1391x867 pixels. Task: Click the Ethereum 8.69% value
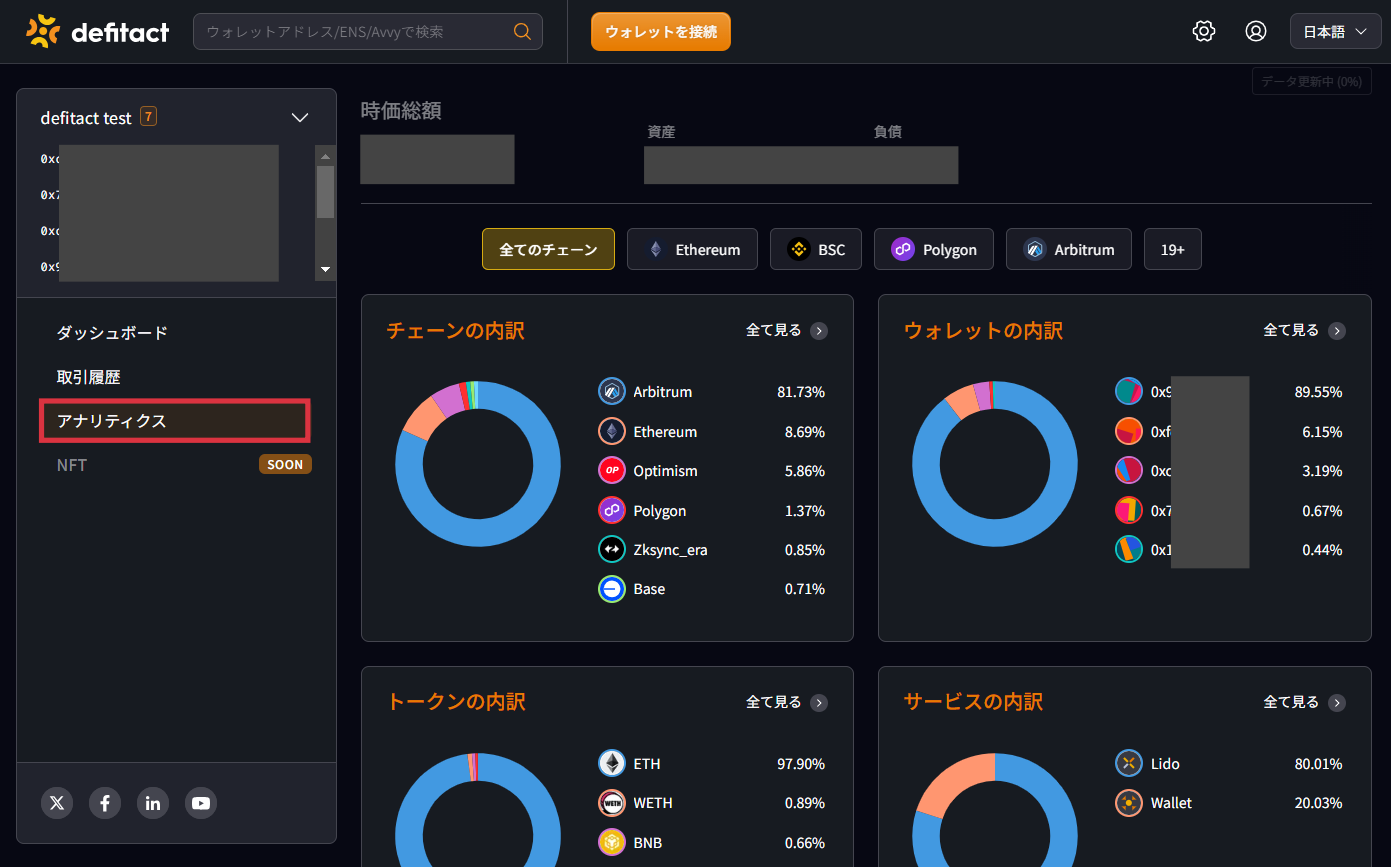coord(805,432)
